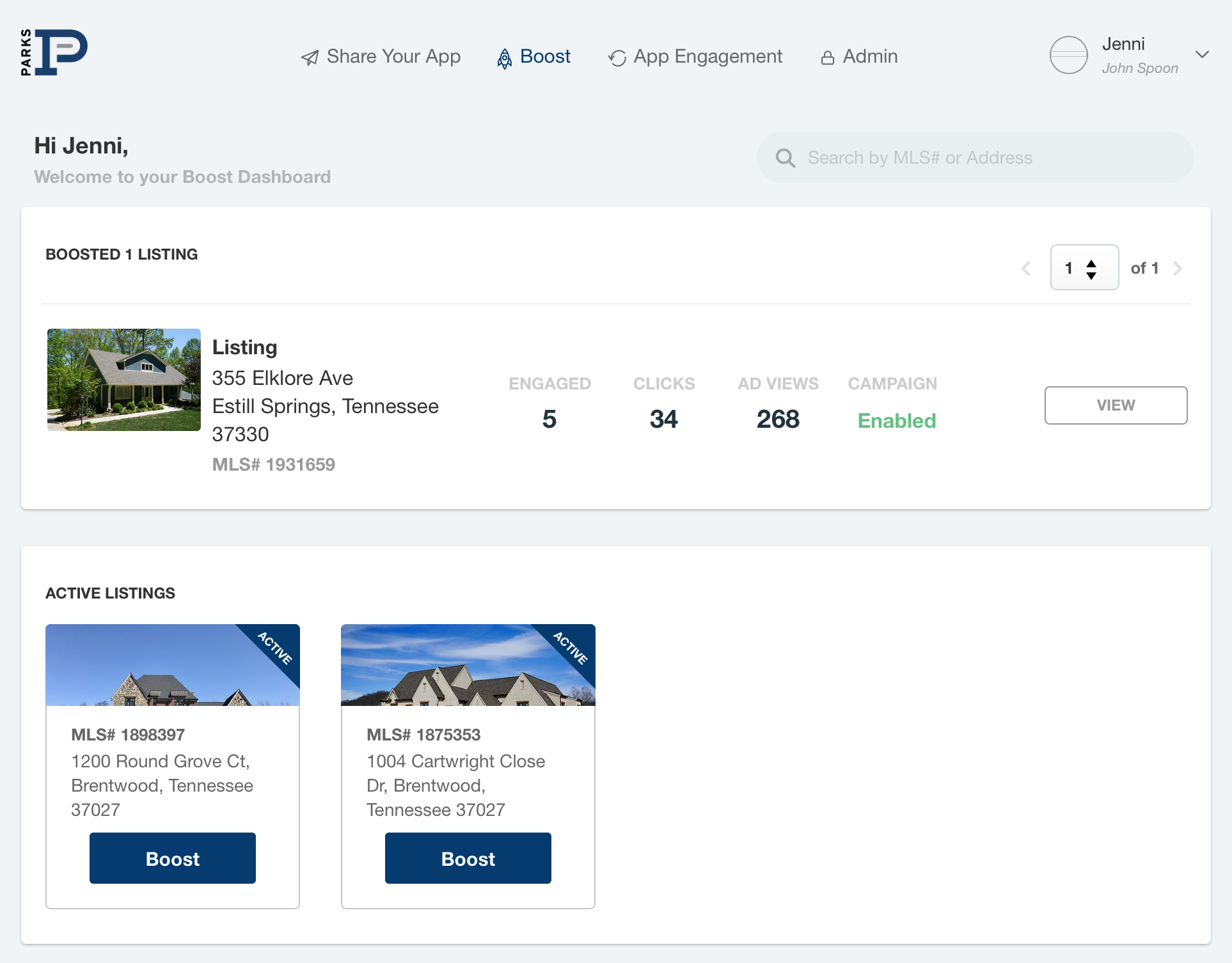Boost the 1004 Cartwright Close Dr listing

(x=468, y=858)
